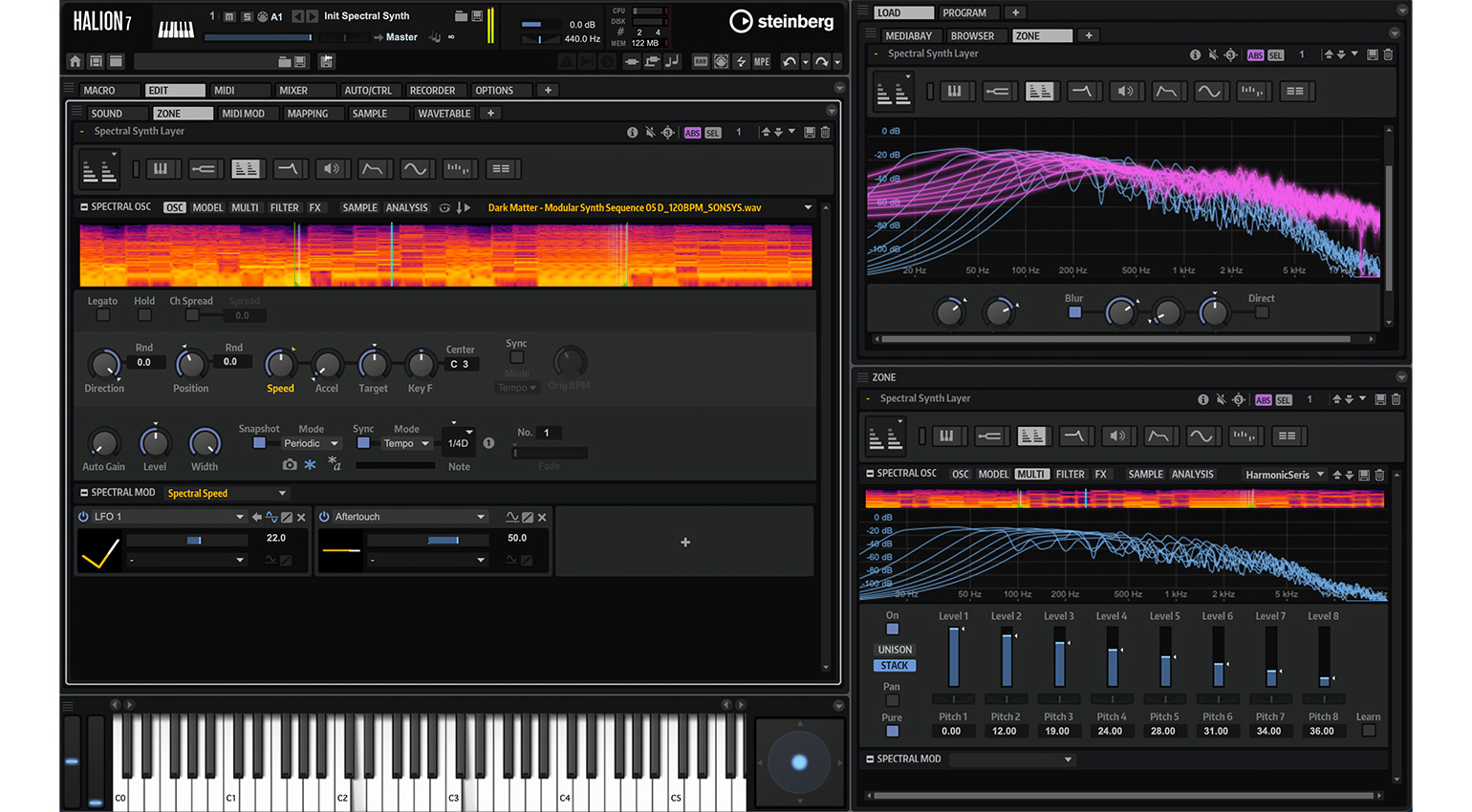Click the freeze snowflake icon
This screenshot has height=812, width=1472.
tap(310, 464)
